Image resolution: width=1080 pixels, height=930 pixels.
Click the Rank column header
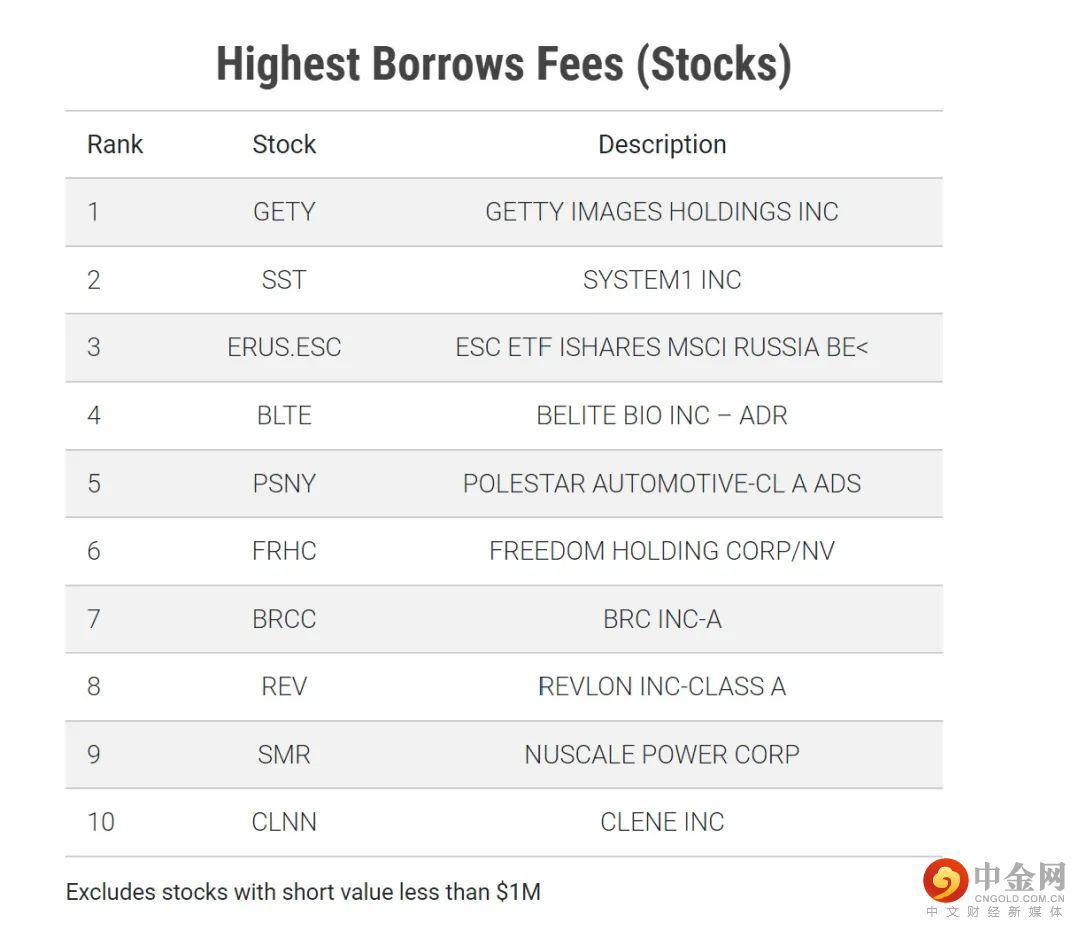tap(115, 144)
